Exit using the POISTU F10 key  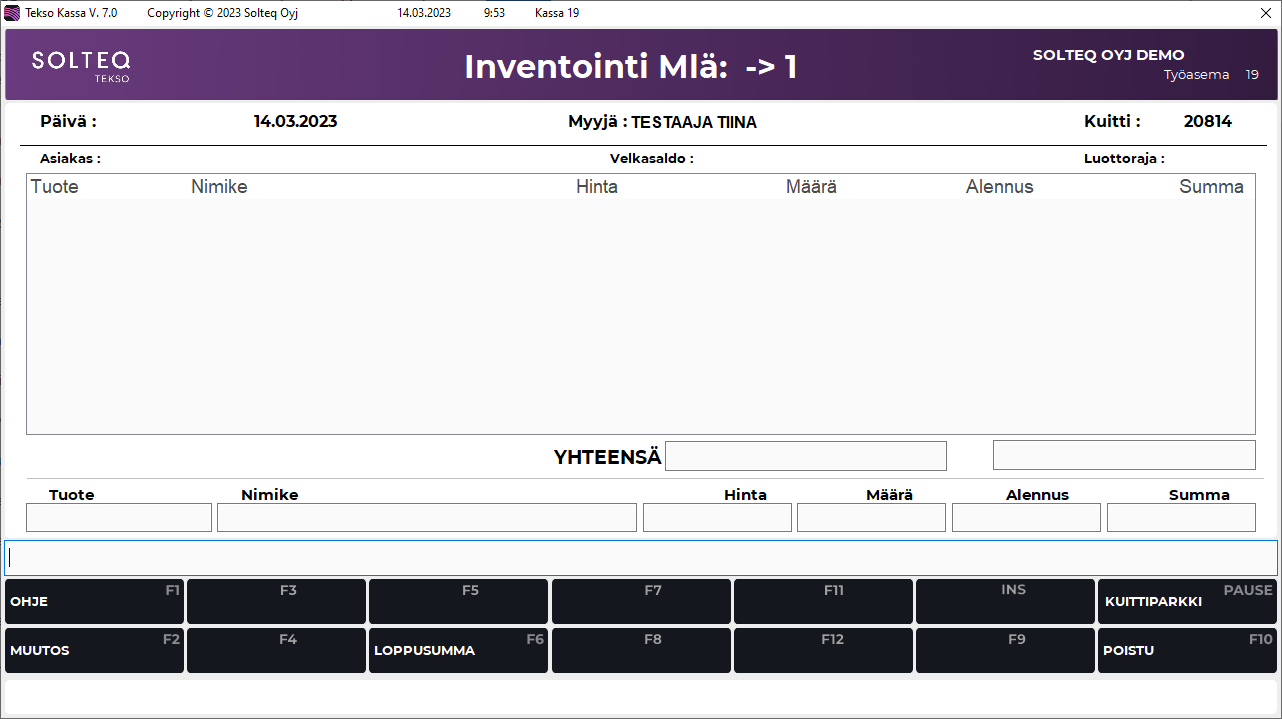point(1187,650)
